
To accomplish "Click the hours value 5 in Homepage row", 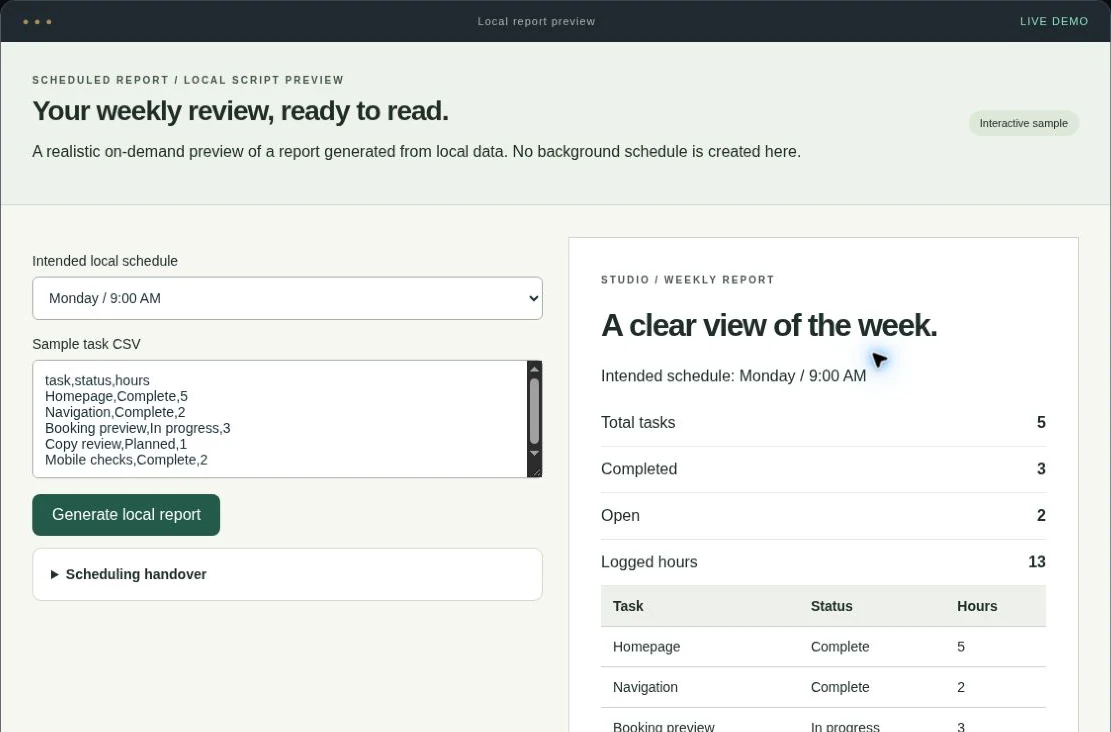I will pyautogui.click(x=961, y=647).
